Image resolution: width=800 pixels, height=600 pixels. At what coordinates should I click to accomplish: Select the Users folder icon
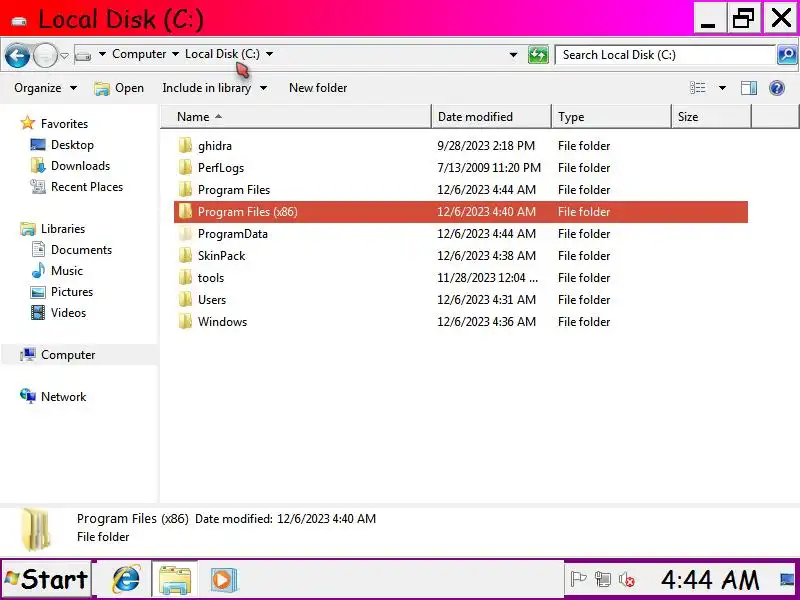pos(186,299)
